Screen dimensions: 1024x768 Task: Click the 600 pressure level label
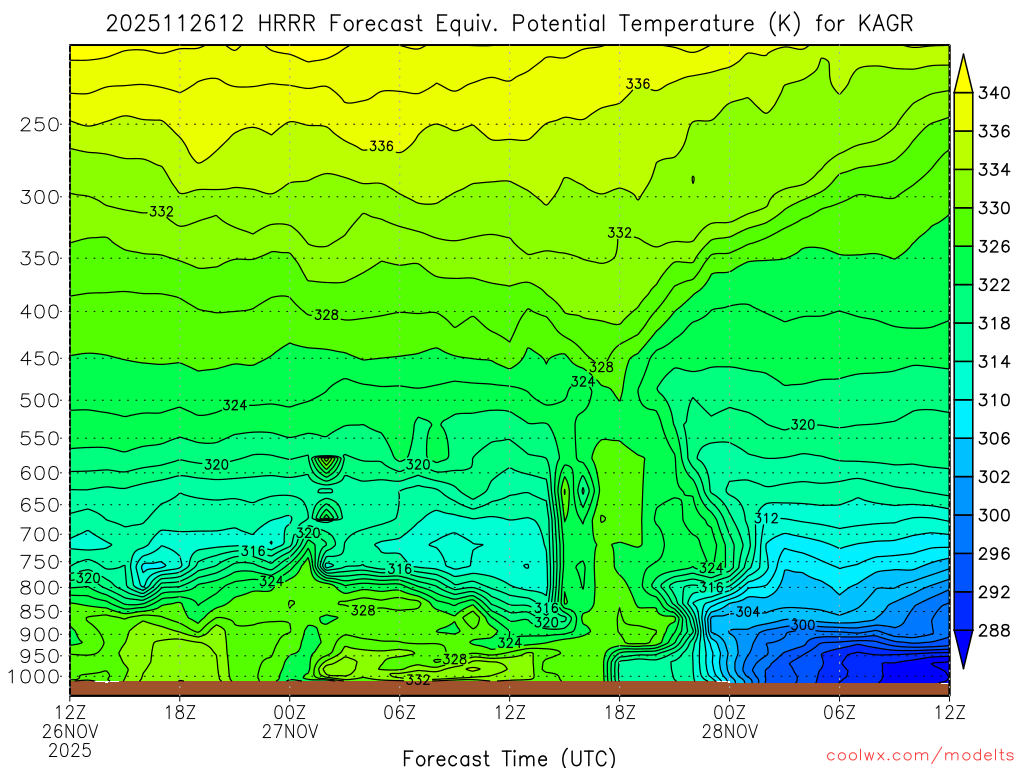coord(40,473)
